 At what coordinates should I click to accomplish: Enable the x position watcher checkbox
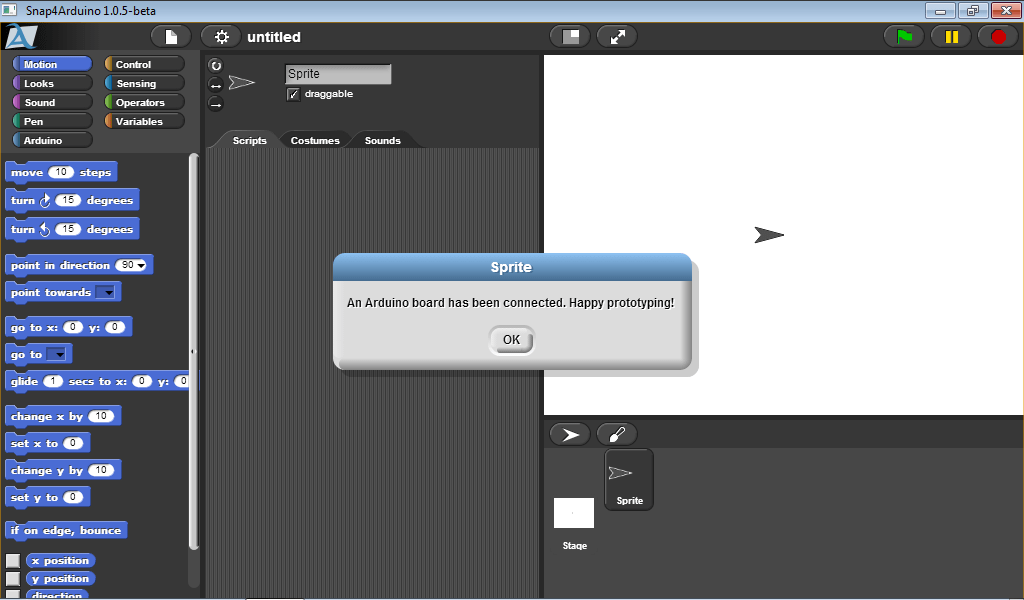[13, 561]
